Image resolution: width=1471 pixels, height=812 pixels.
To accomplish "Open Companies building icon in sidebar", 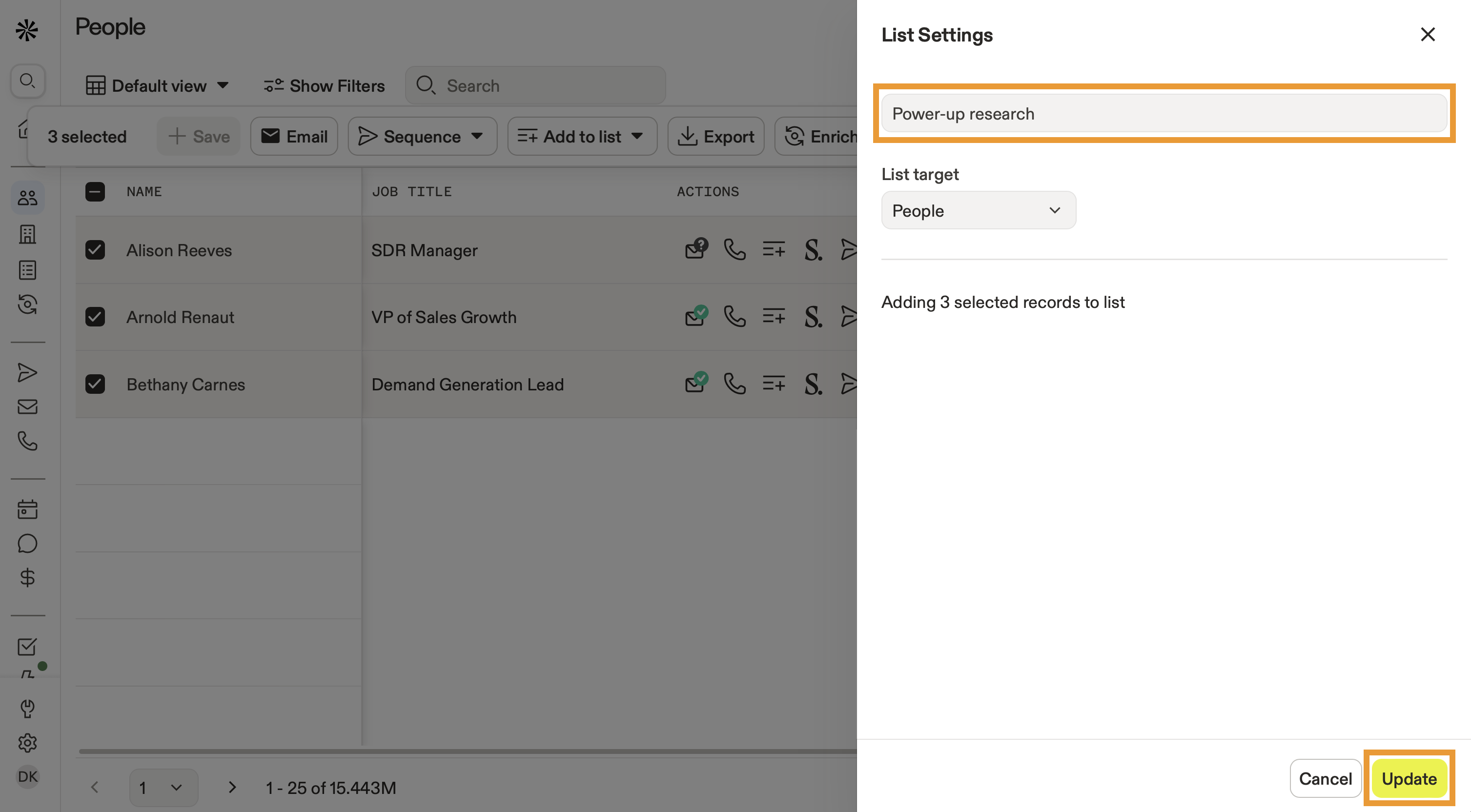I will (x=27, y=234).
